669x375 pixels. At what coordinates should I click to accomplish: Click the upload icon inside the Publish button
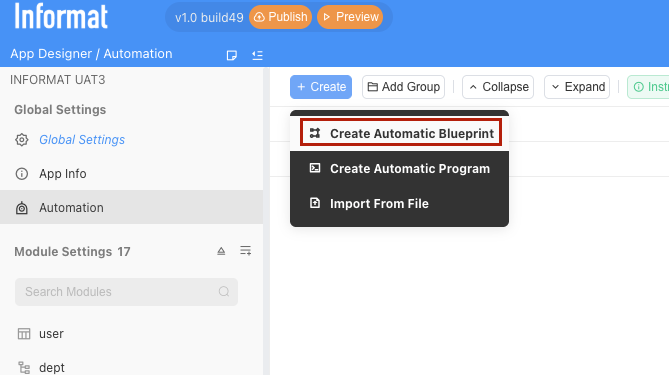click(259, 17)
